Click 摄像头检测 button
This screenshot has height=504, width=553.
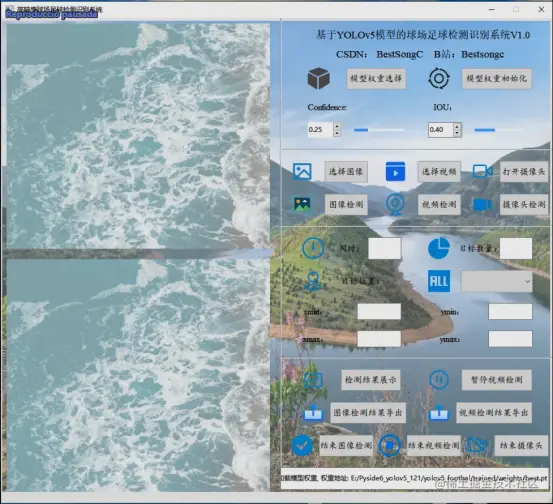tap(524, 204)
